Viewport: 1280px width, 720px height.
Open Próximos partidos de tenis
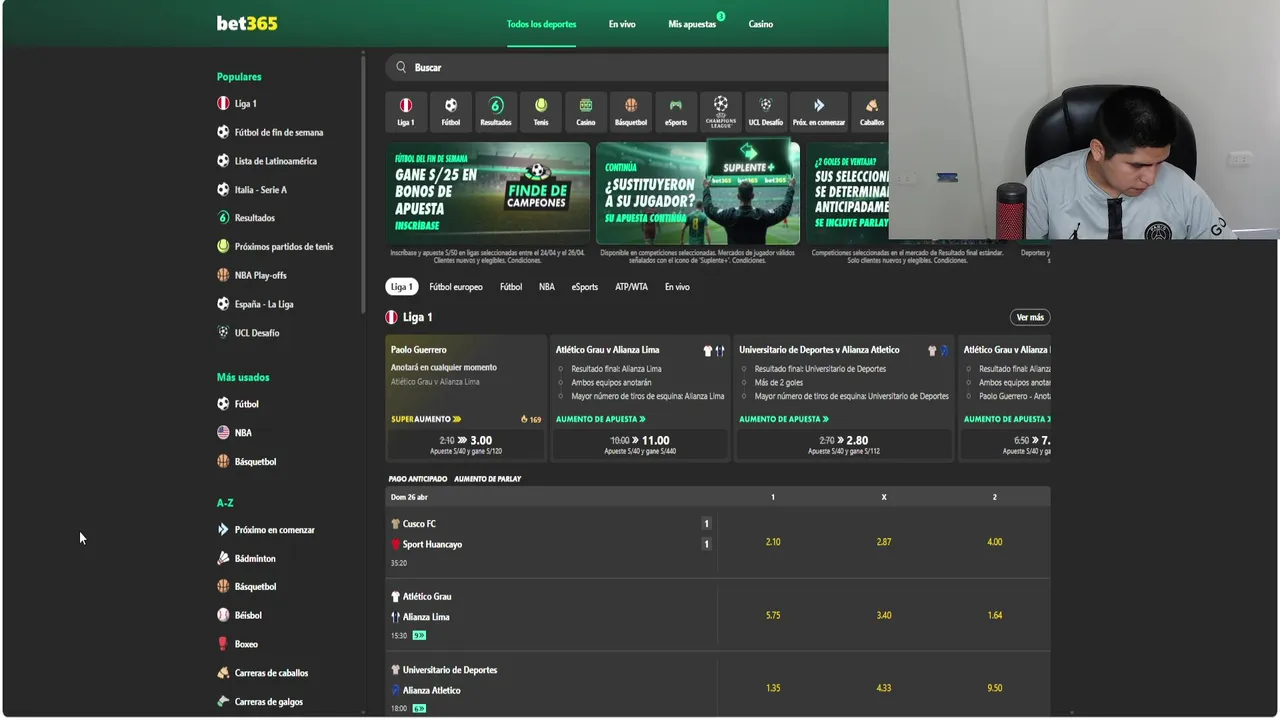coord(275,247)
